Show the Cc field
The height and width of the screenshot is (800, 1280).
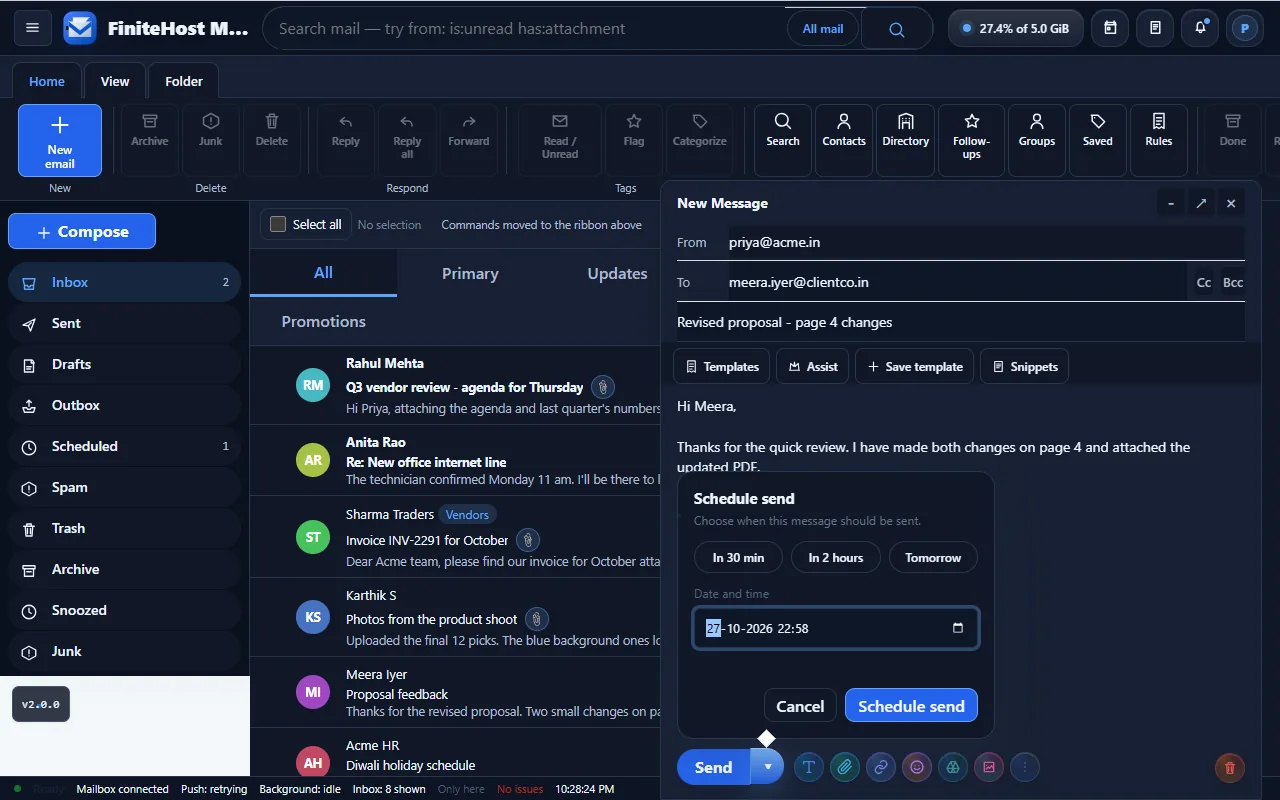[1204, 282]
